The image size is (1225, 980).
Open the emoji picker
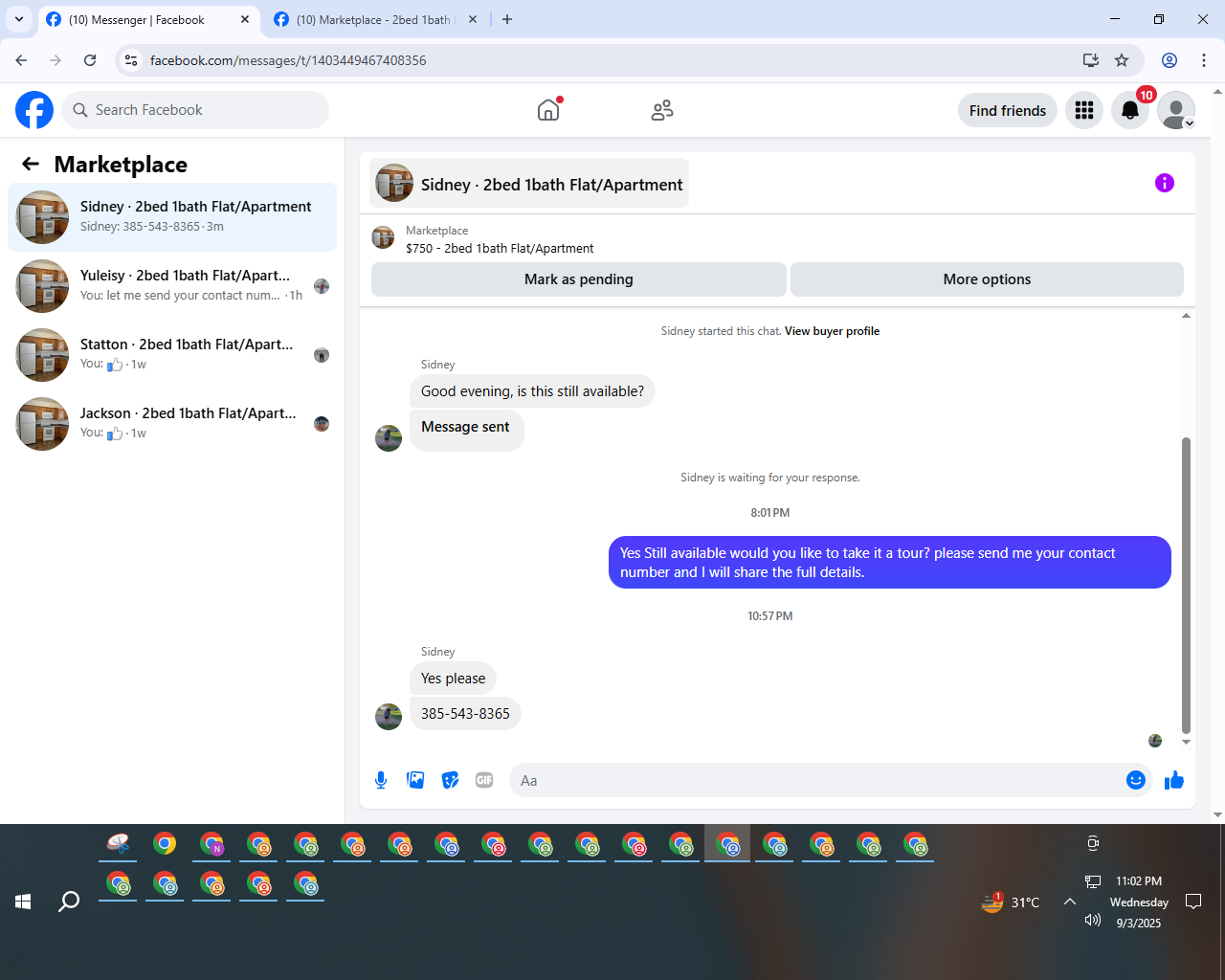(1136, 780)
